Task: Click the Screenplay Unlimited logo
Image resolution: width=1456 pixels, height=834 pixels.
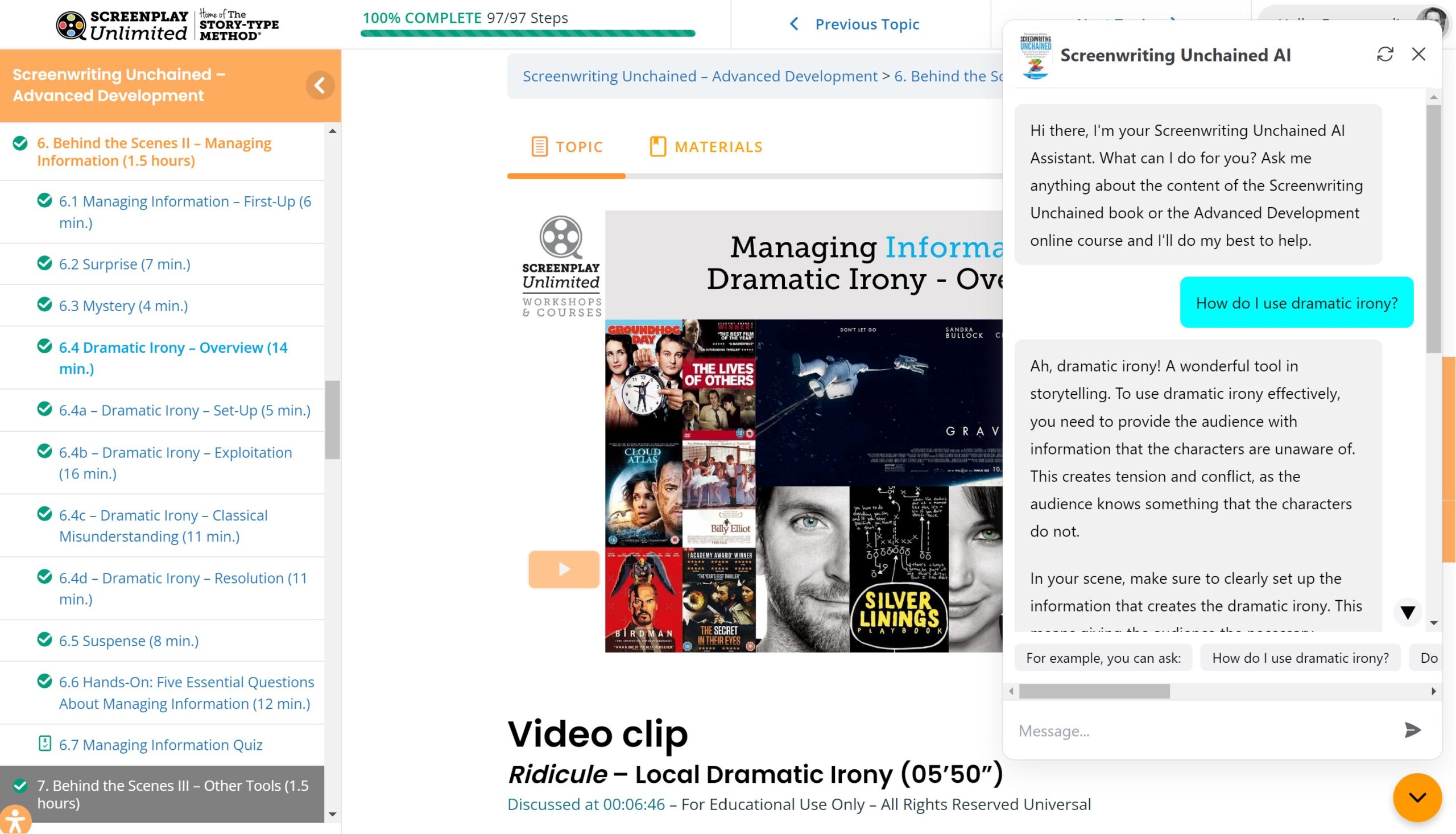Action: coord(167,25)
